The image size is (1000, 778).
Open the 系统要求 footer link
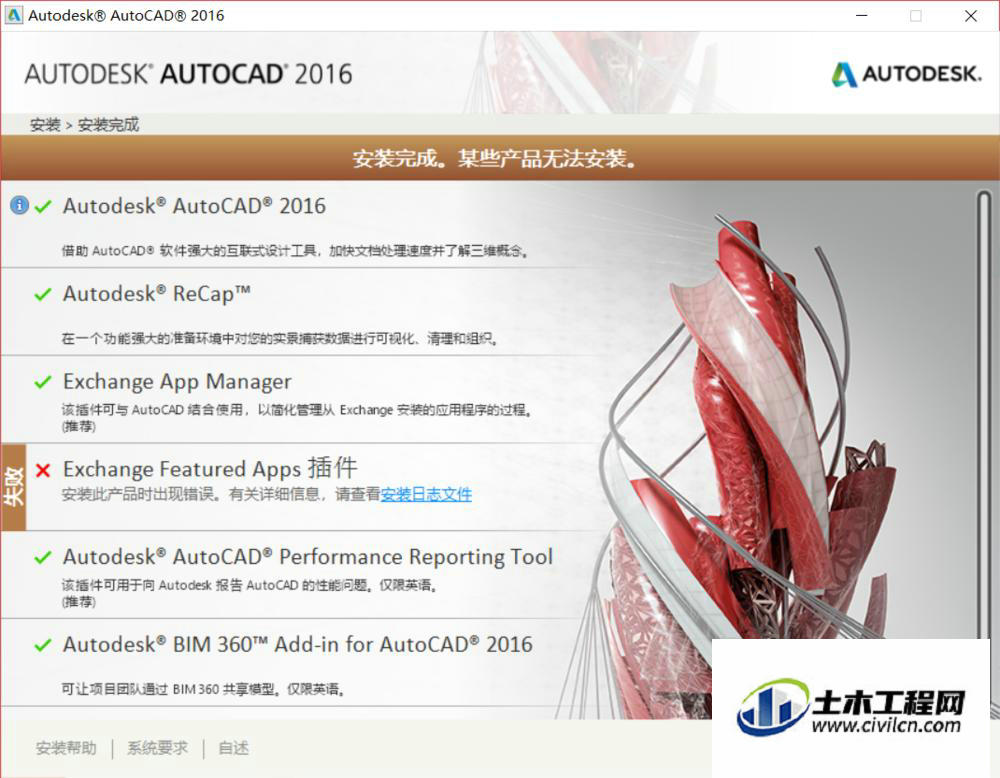(x=158, y=747)
